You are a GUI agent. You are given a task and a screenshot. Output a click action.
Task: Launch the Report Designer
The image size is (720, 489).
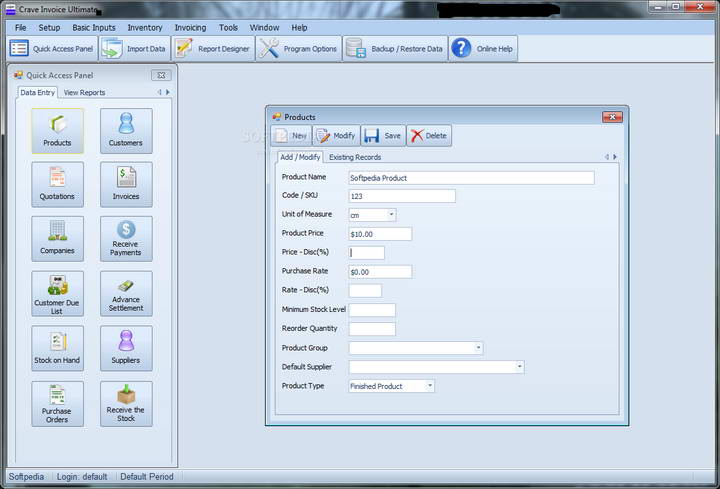214,48
